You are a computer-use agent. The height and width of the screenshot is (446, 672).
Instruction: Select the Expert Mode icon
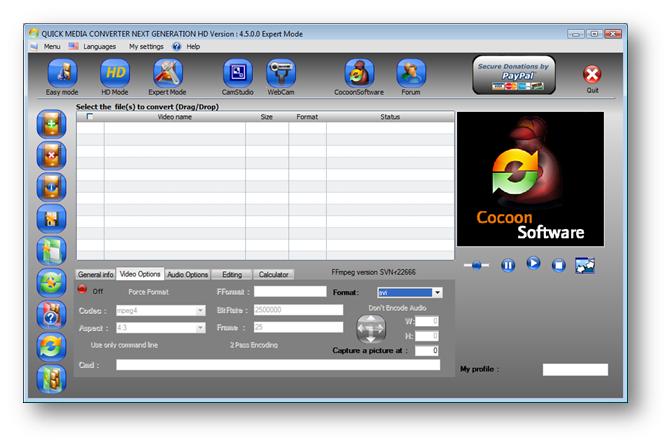[x=168, y=73]
